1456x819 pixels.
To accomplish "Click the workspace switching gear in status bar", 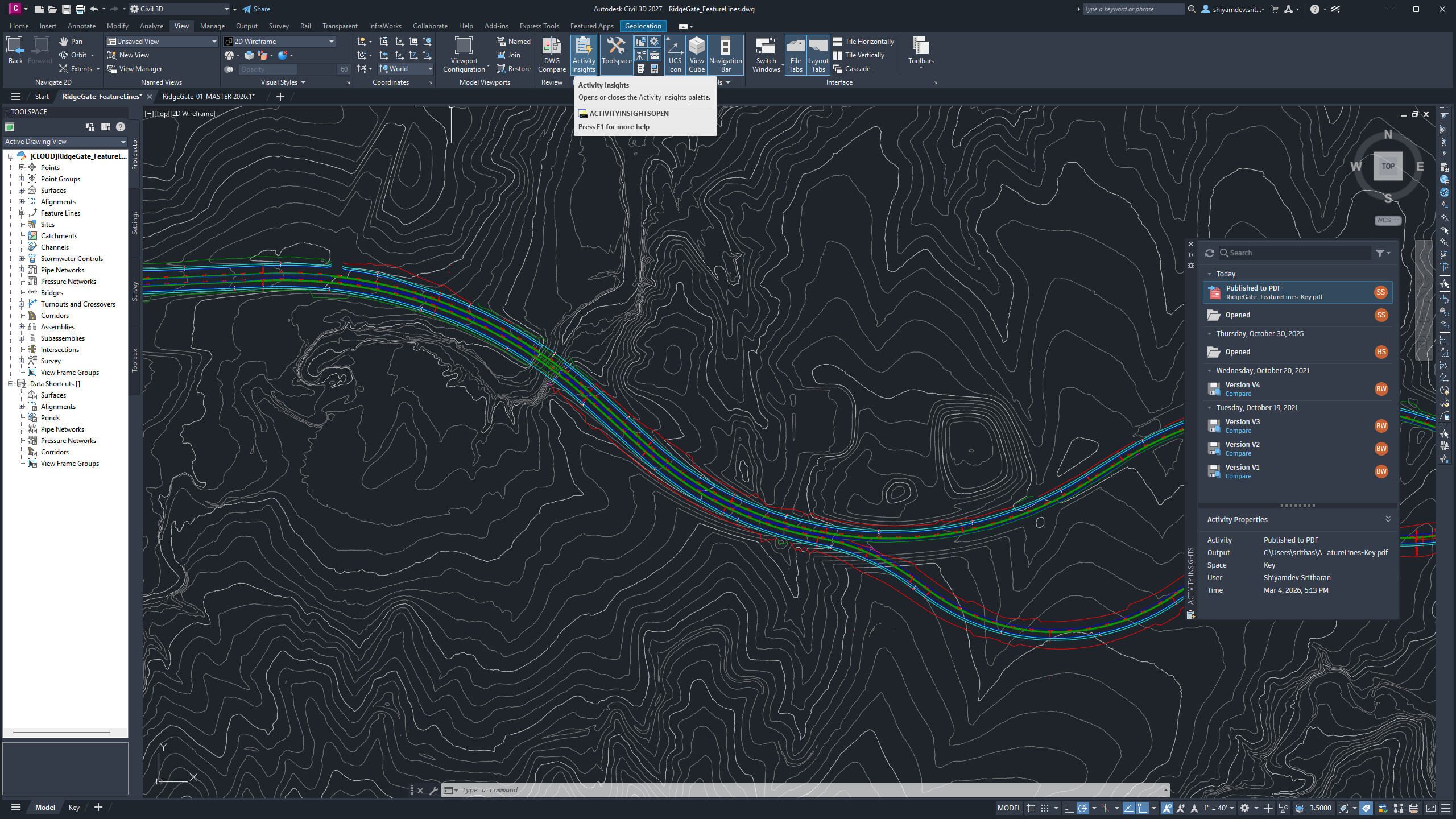I will [x=1244, y=808].
